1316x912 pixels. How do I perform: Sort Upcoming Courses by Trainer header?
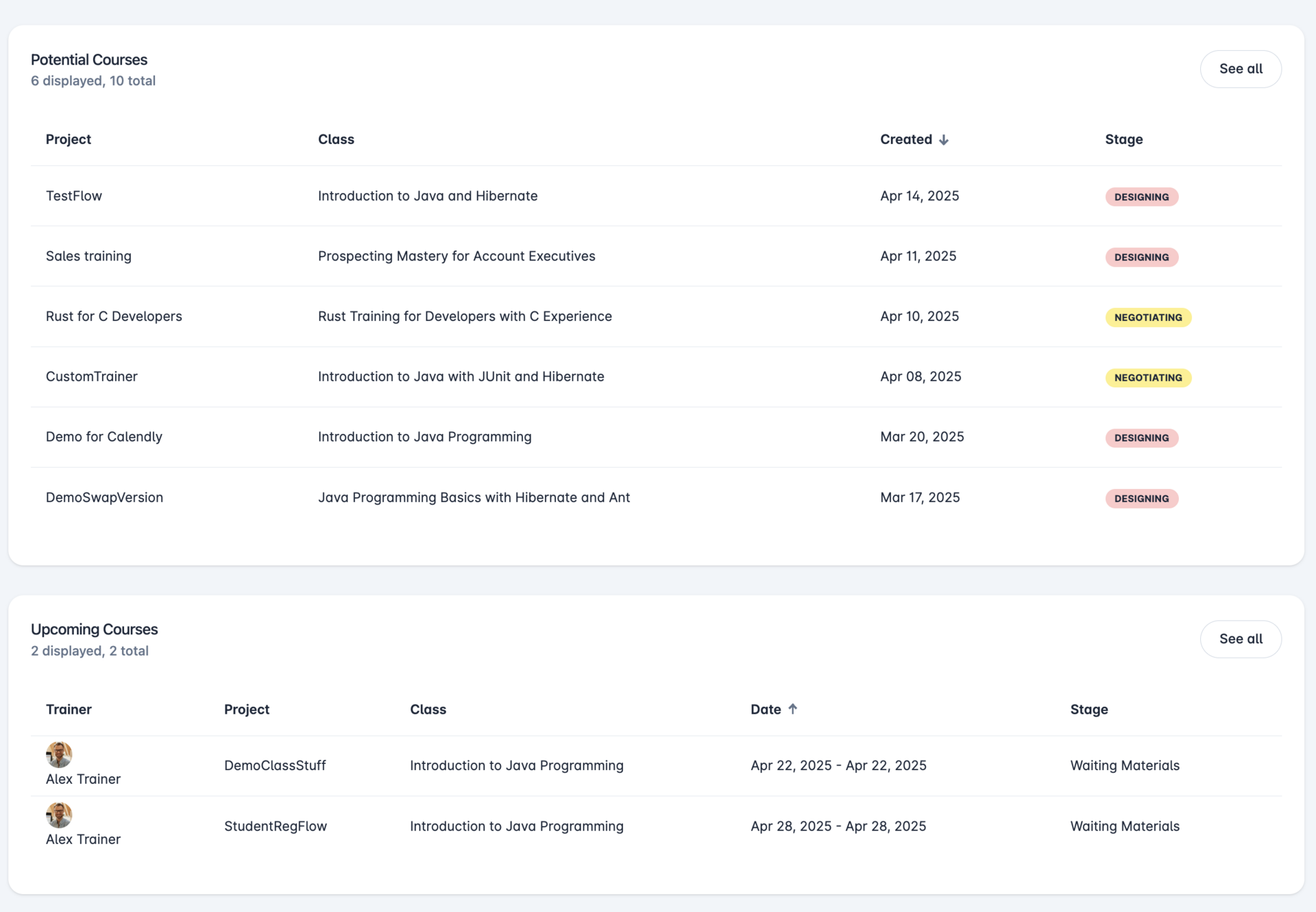tap(69, 710)
